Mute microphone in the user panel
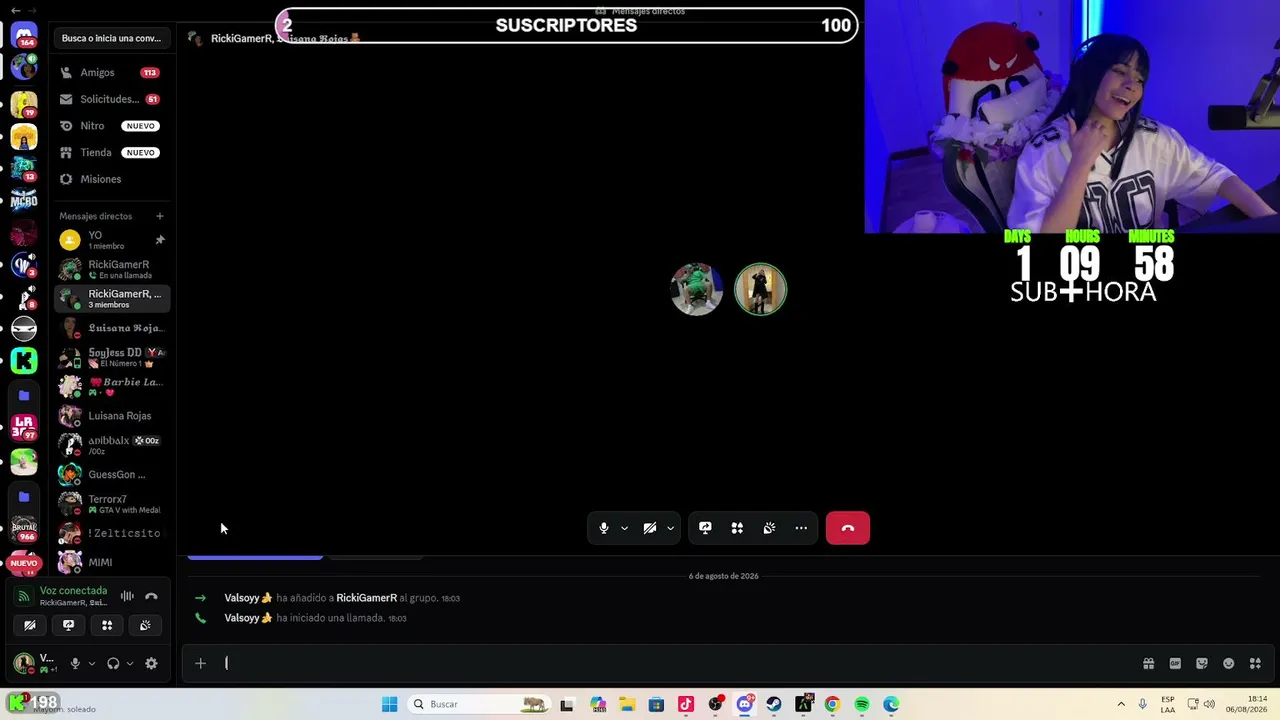Screen dimensions: 1280x720 coord(75,663)
